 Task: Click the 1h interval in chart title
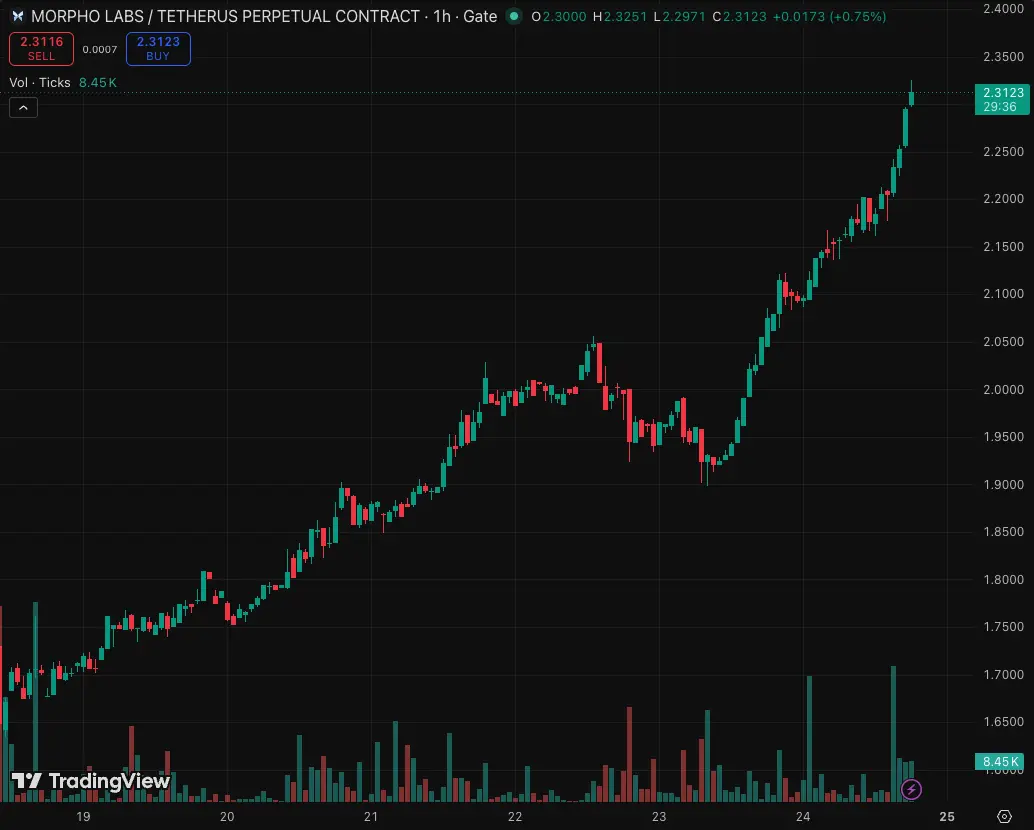pos(442,16)
